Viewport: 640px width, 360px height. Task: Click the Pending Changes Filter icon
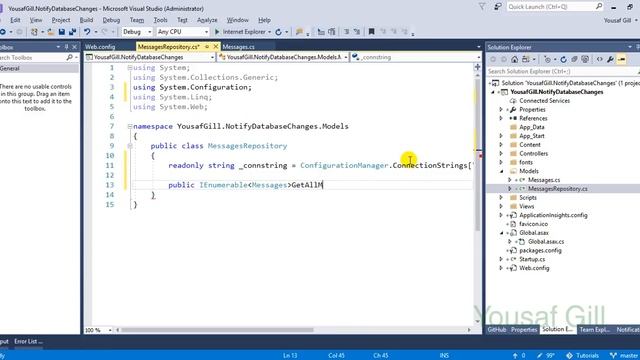coord(547,60)
